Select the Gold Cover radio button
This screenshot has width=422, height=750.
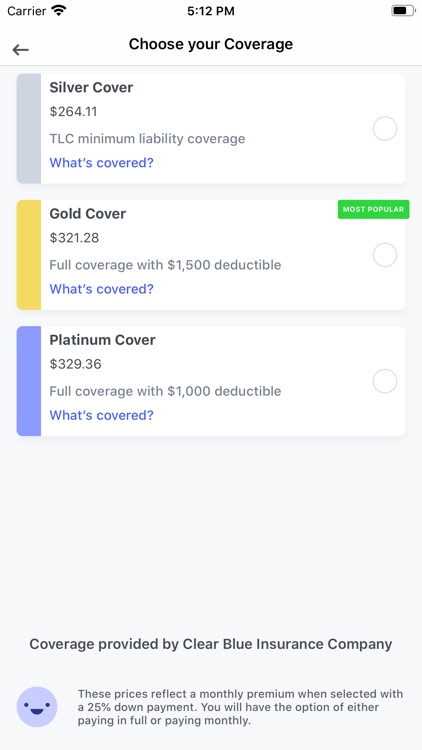(385, 255)
